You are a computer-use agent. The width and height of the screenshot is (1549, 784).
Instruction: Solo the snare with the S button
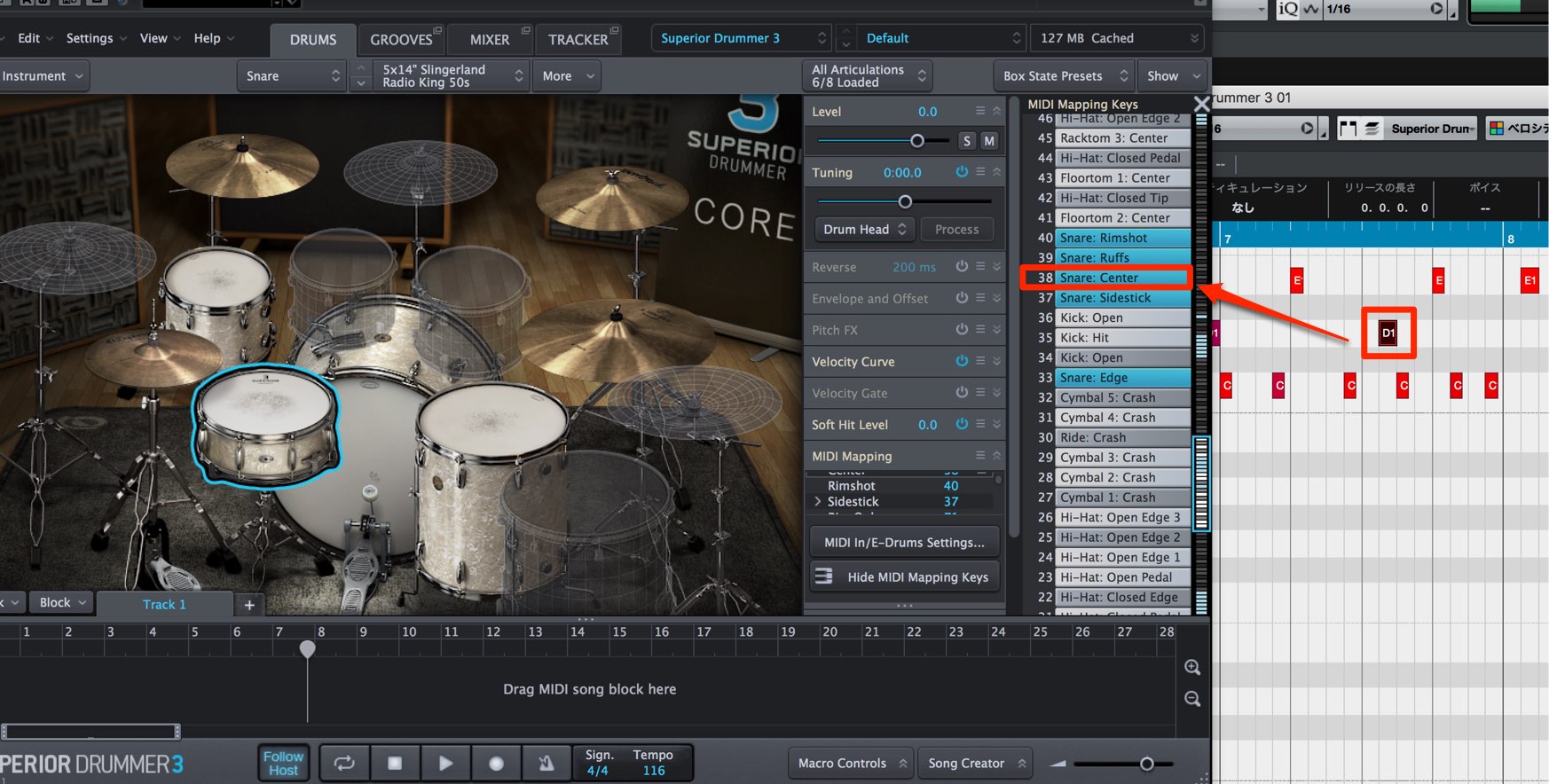967,140
